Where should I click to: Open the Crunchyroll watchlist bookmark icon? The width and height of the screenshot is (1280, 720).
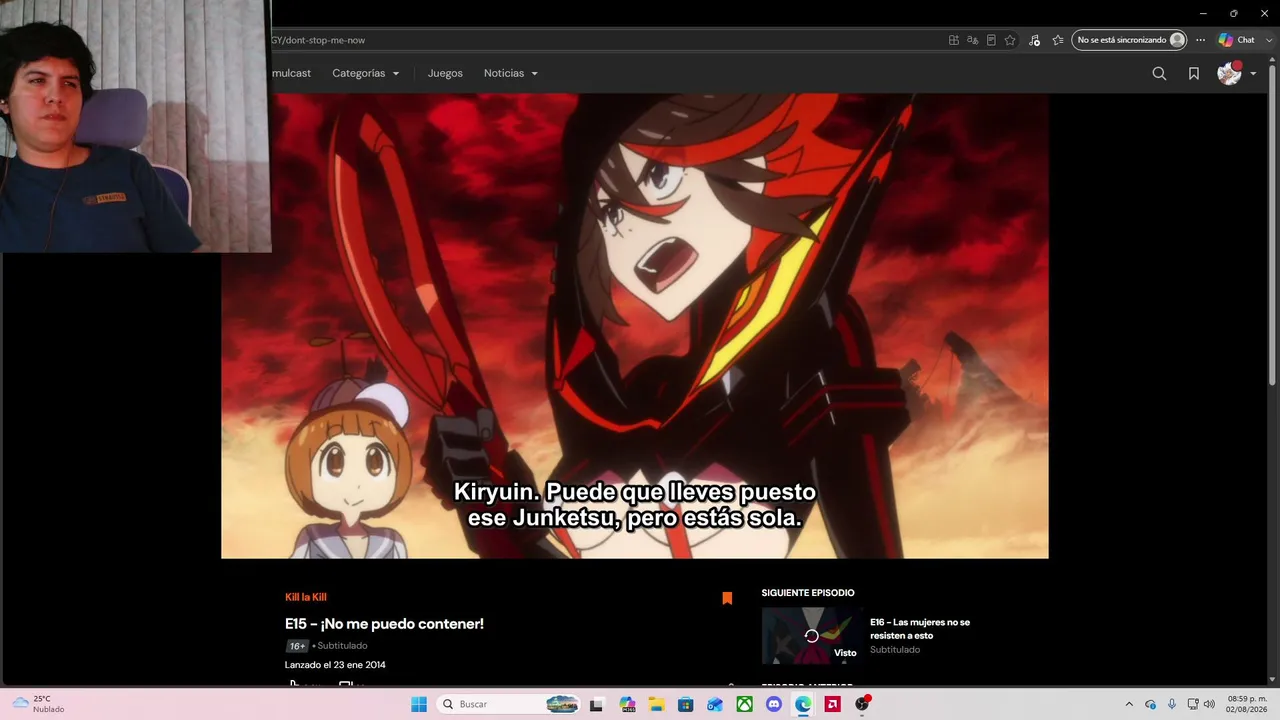pyautogui.click(x=1194, y=73)
